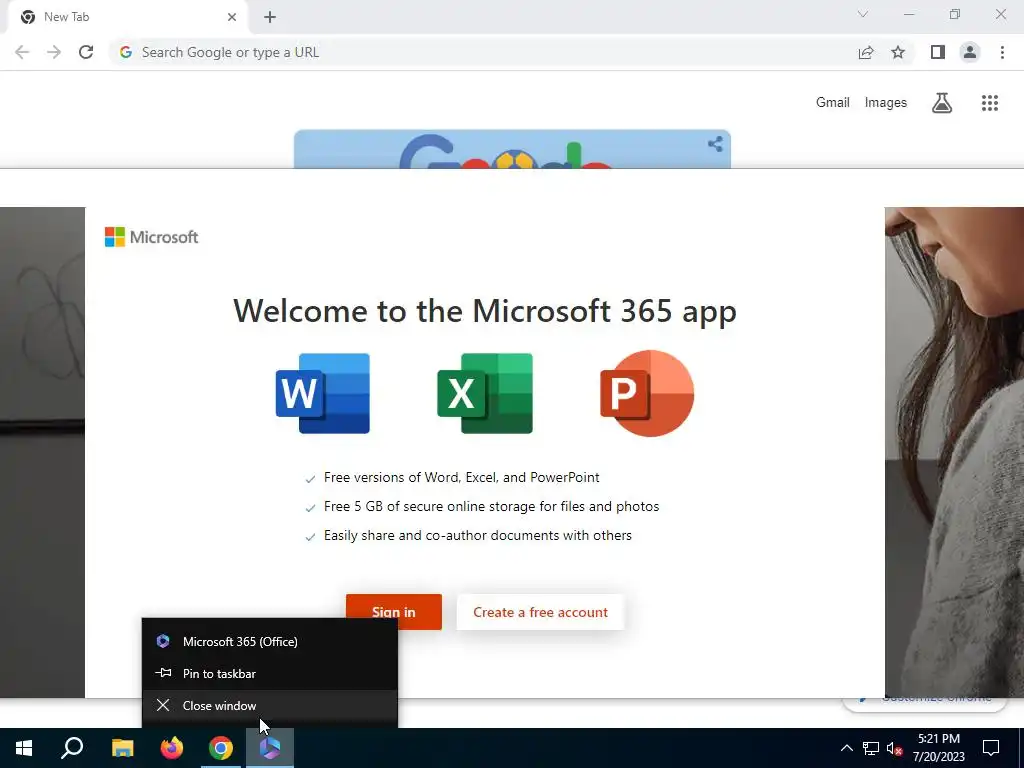Click the Microsoft logo

click(152, 237)
